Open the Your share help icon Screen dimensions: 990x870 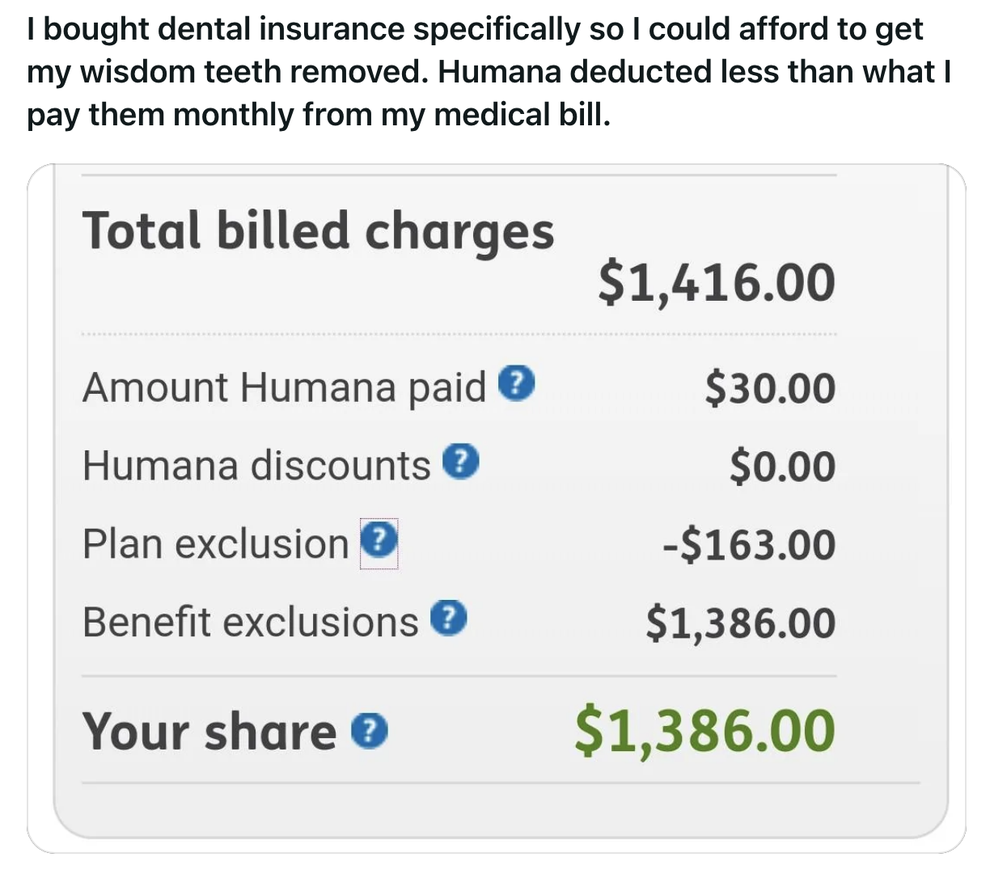coord(370,731)
